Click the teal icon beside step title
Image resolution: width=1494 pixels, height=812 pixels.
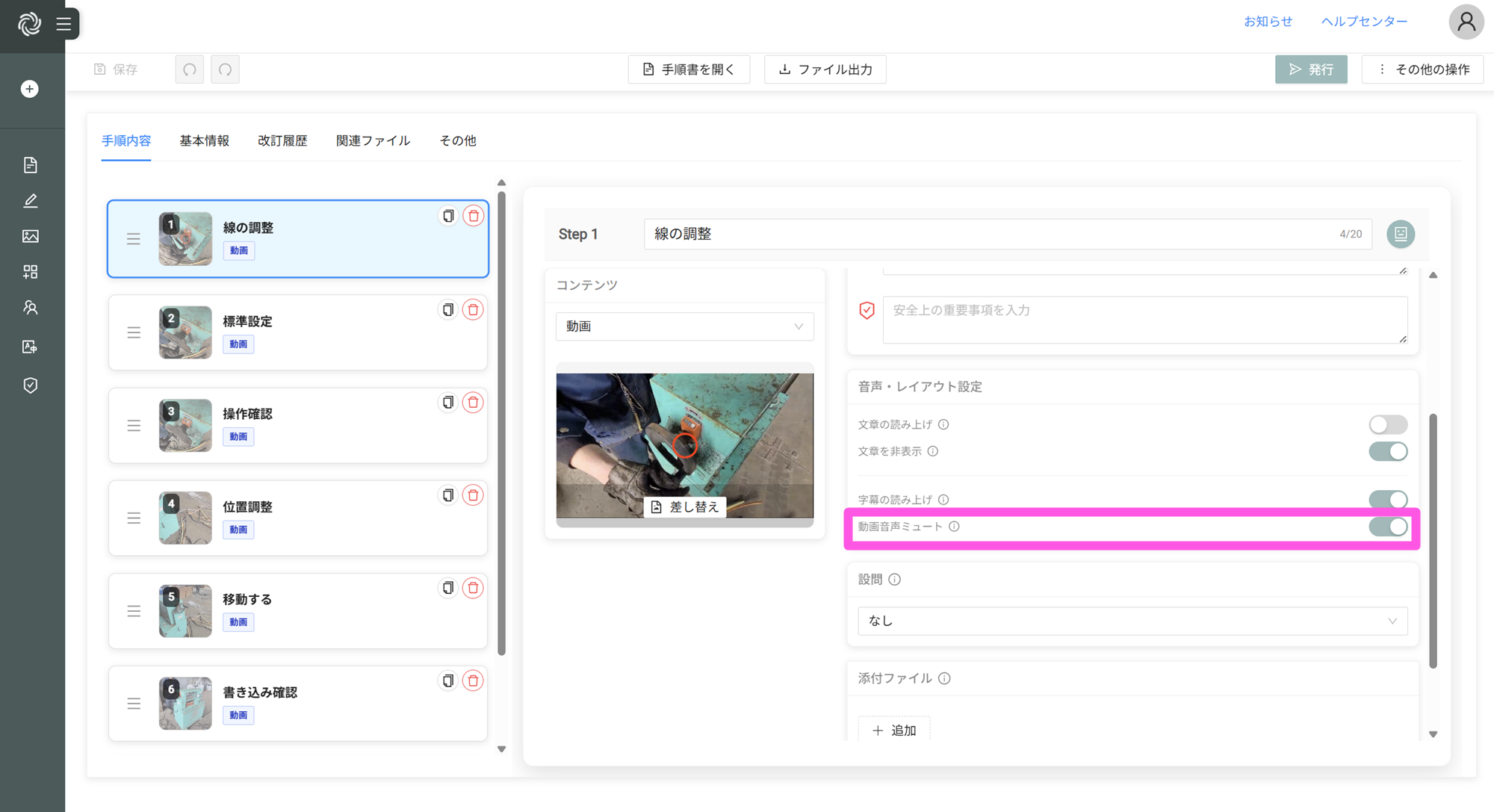tap(1401, 234)
